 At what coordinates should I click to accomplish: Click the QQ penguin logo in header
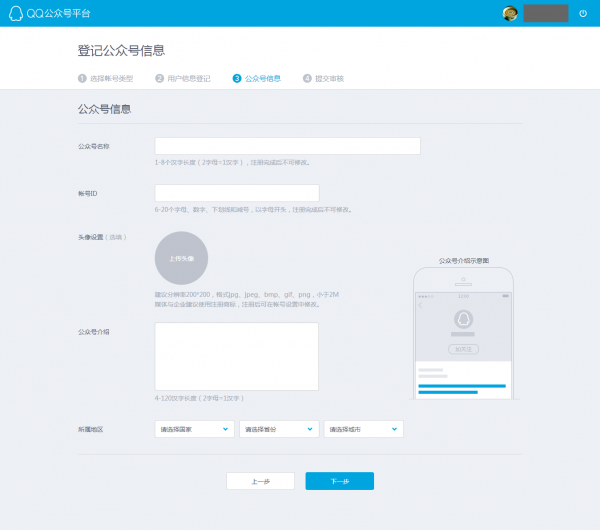coord(16,13)
